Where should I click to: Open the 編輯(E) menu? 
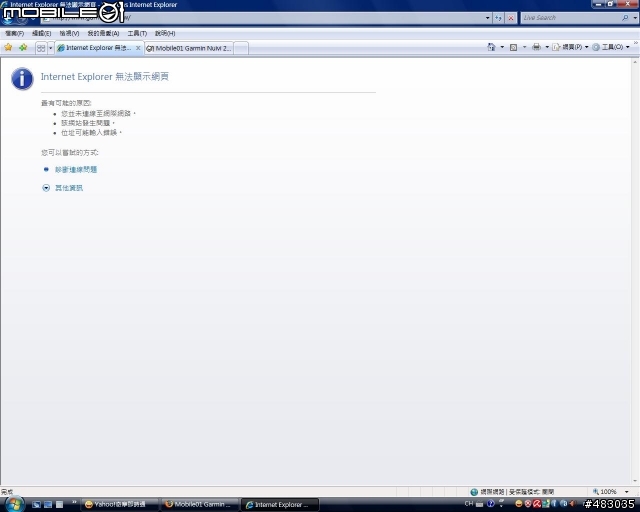[x=42, y=33]
